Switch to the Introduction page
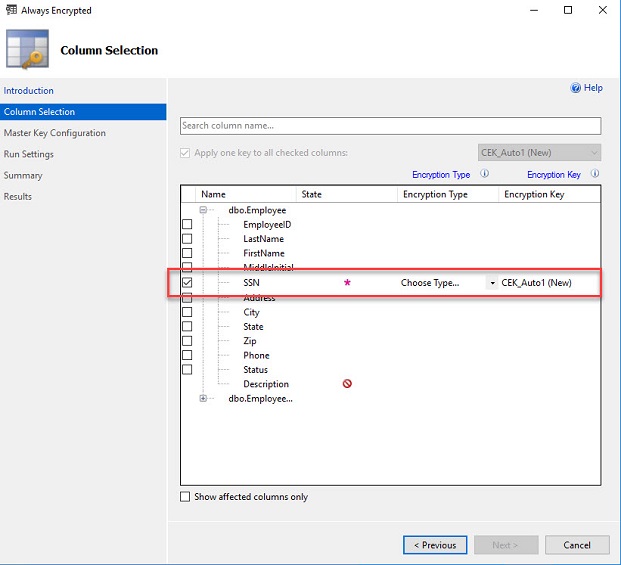621x565 pixels. coord(29,91)
